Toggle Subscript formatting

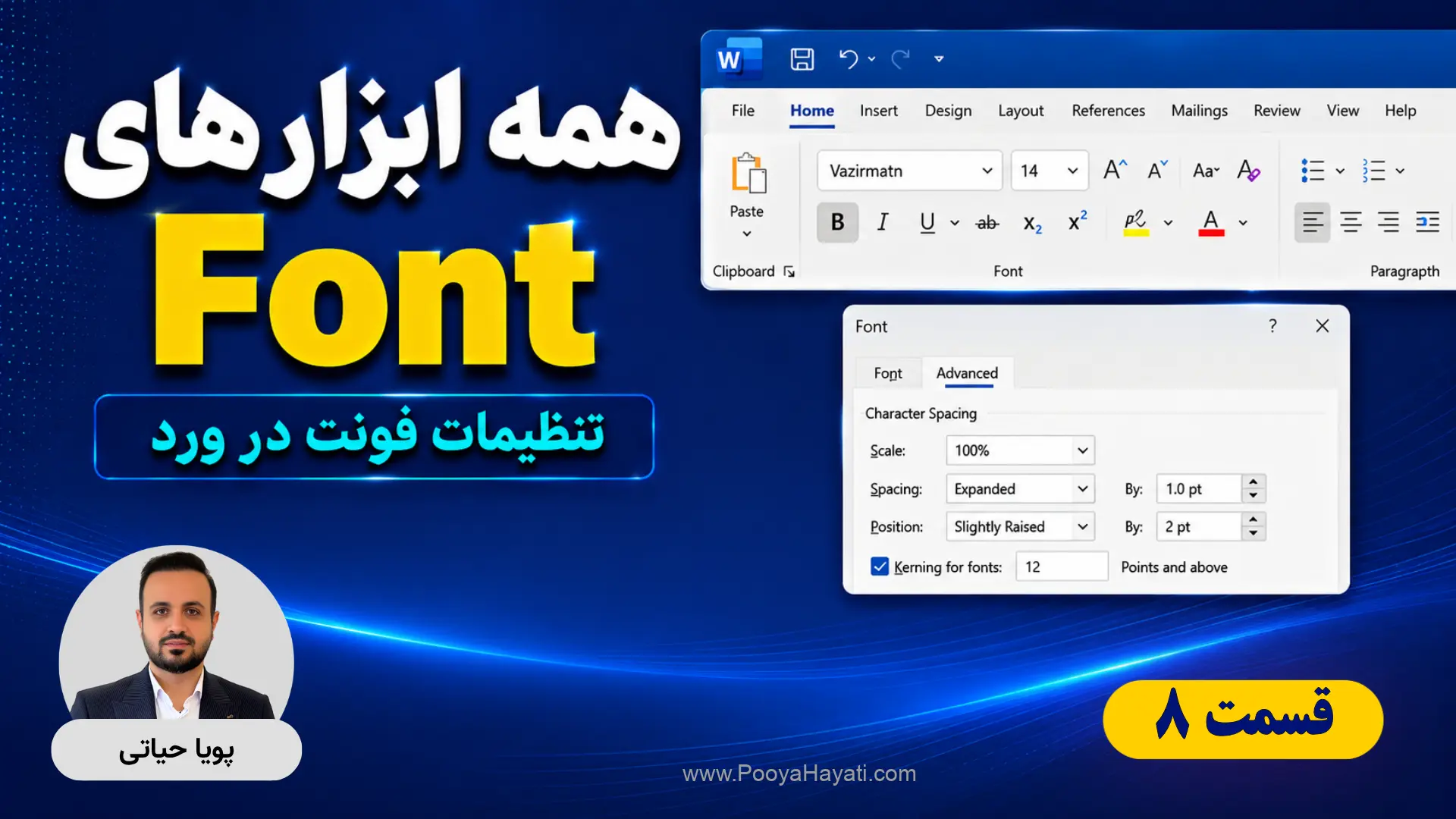click(x=1032, y=224)
